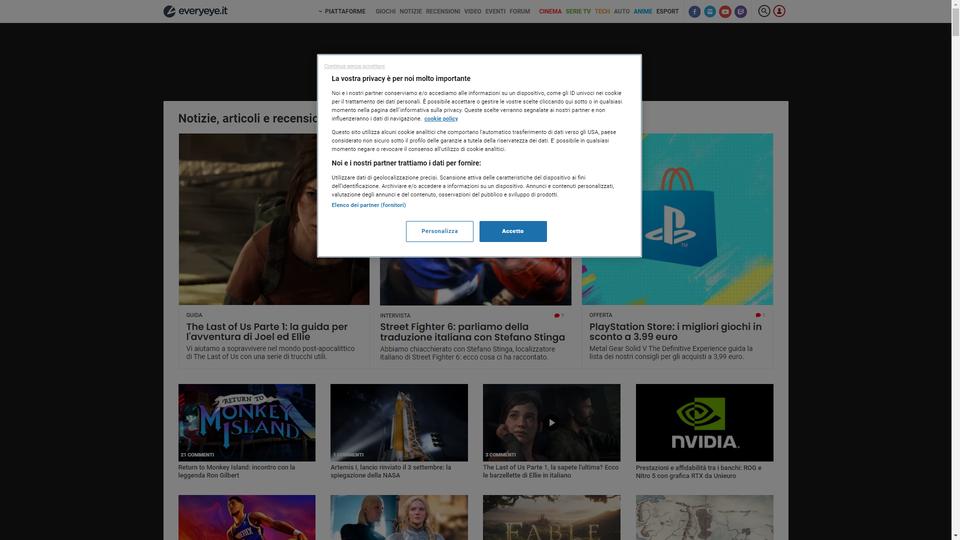Open the Twitch social icon
This screenshot has height=540, width=960.
741,12
